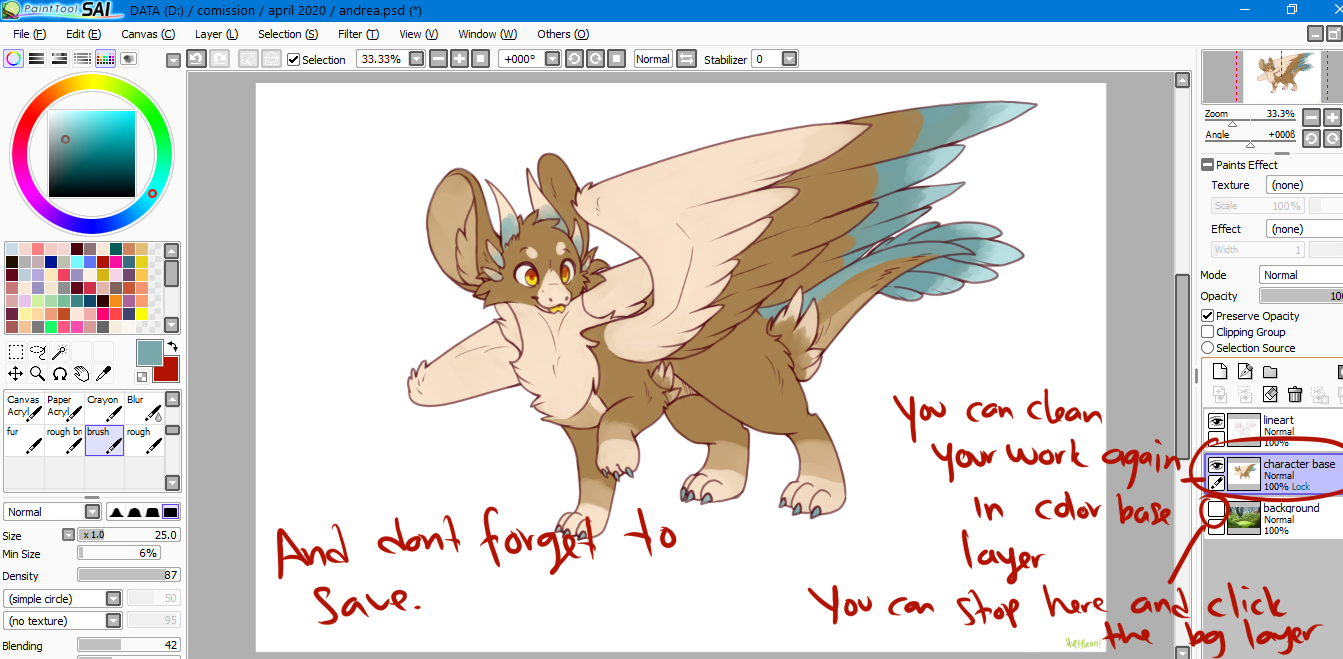Clear the layer with eraser icon
The width and height of the screenshot is (1343, 659).
(x=1270, y=395)
